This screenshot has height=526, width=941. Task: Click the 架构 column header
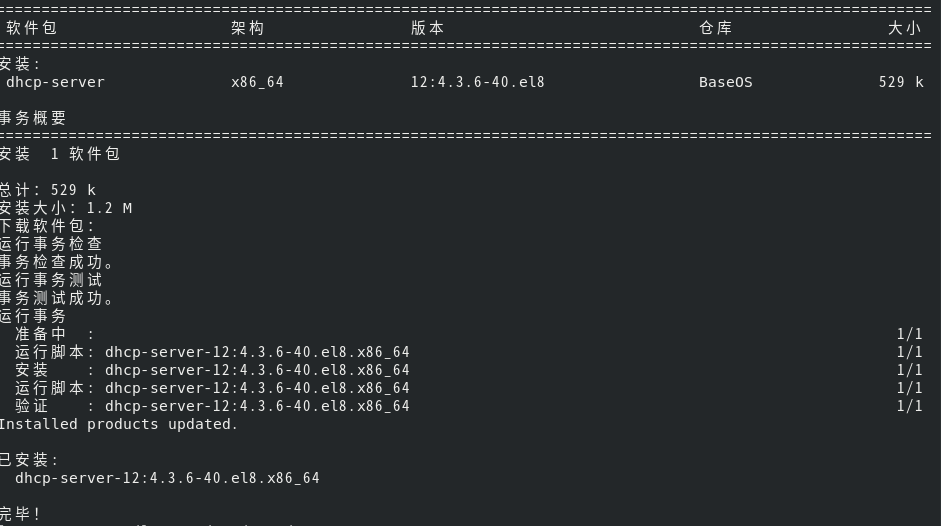247,28
